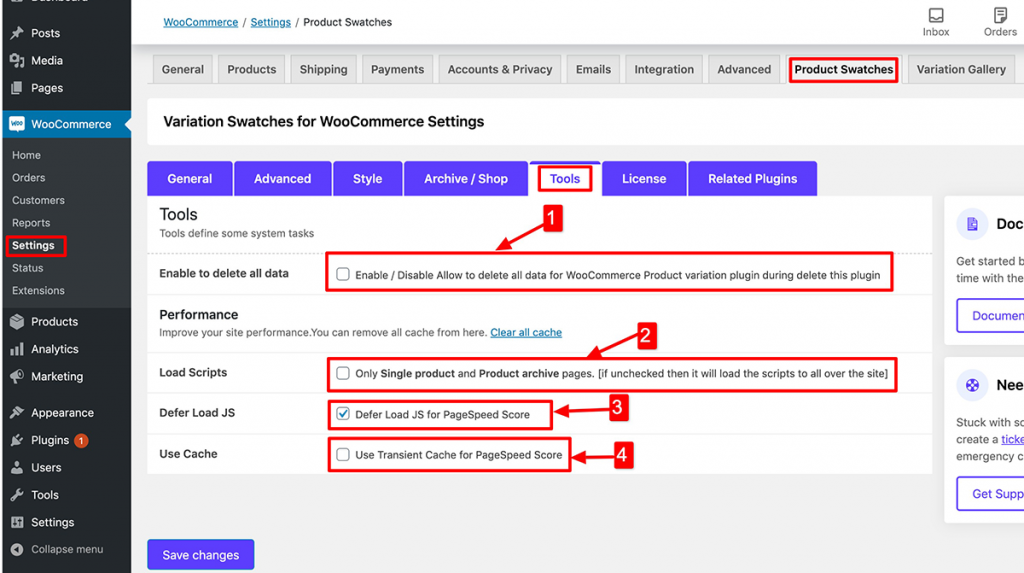Open WooCommerce Home submenu item

pos(26,155)
